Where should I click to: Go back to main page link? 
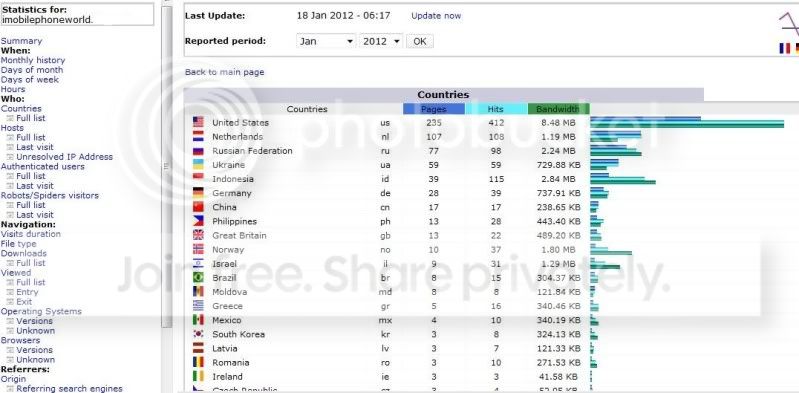click(225, 72)
